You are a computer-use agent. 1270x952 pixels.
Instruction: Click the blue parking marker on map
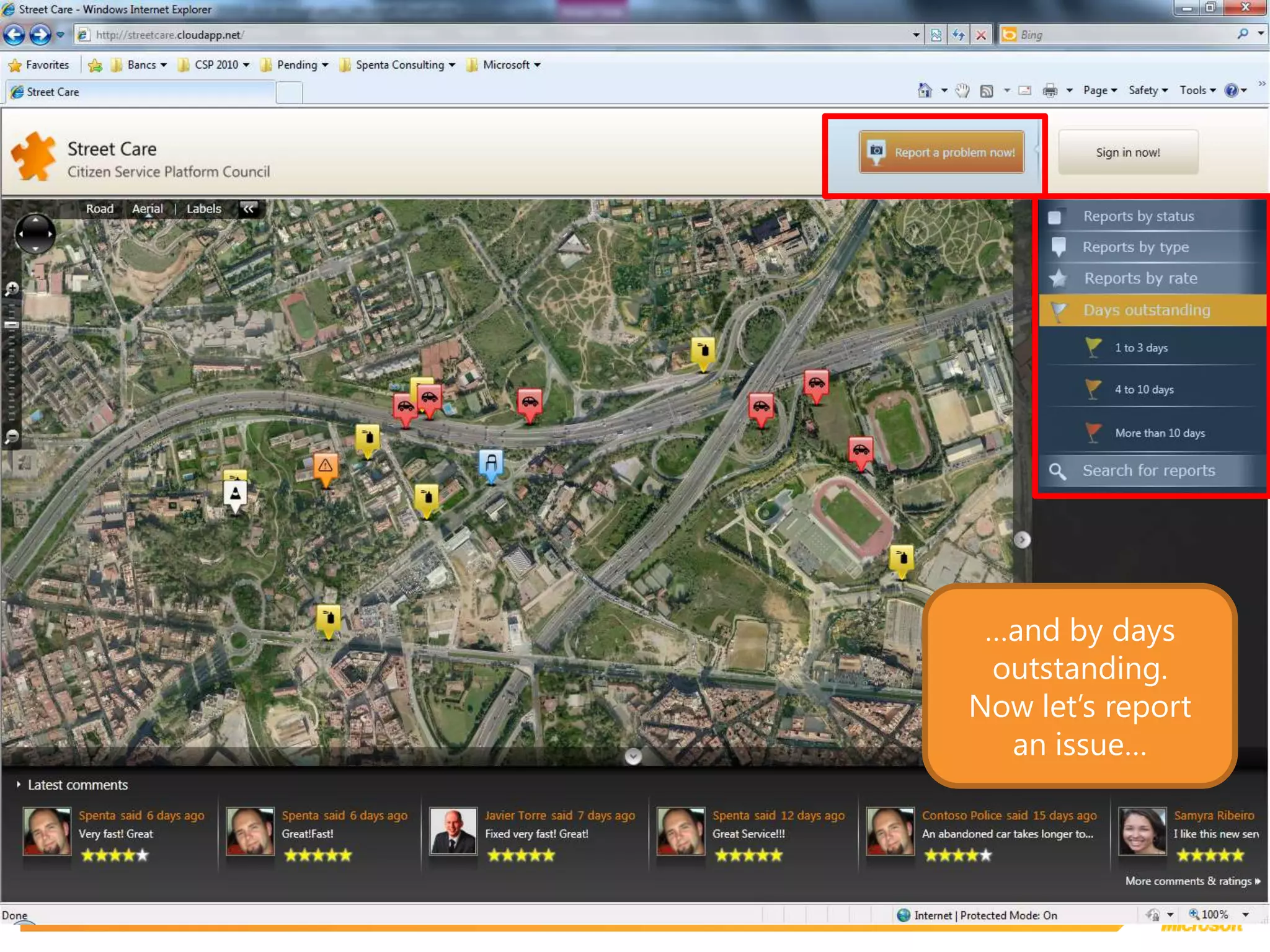(x=491, y=464)
